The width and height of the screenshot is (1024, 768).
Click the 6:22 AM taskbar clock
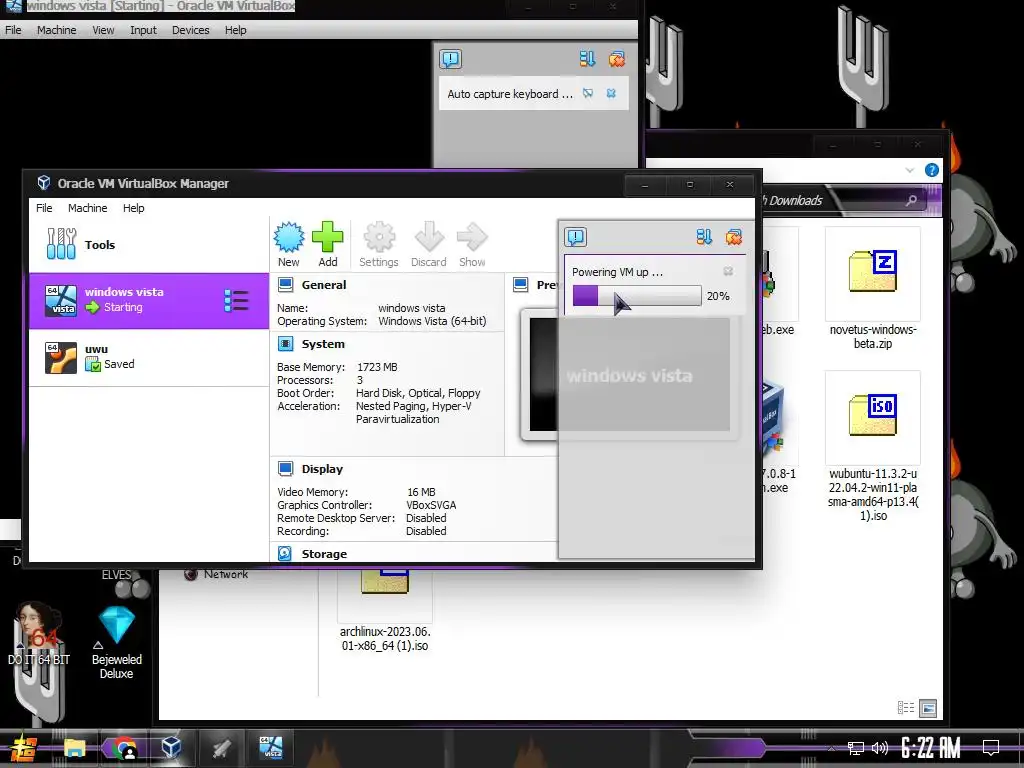pos(931,748)
